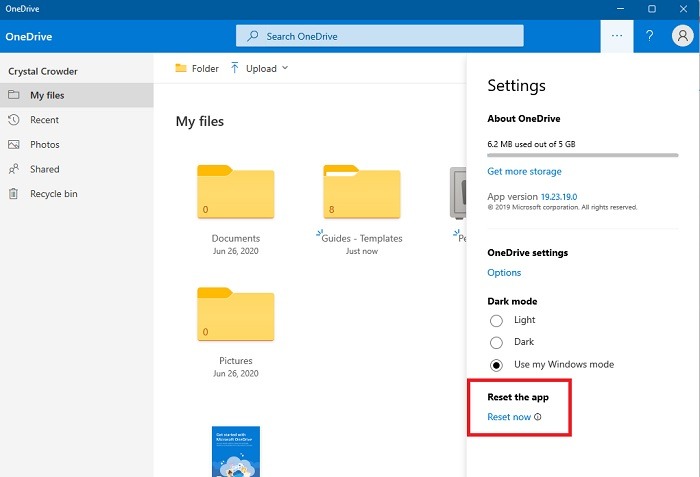Open the Options link under OneDrive settings
The image size is (700, 477).
[504, 272]
